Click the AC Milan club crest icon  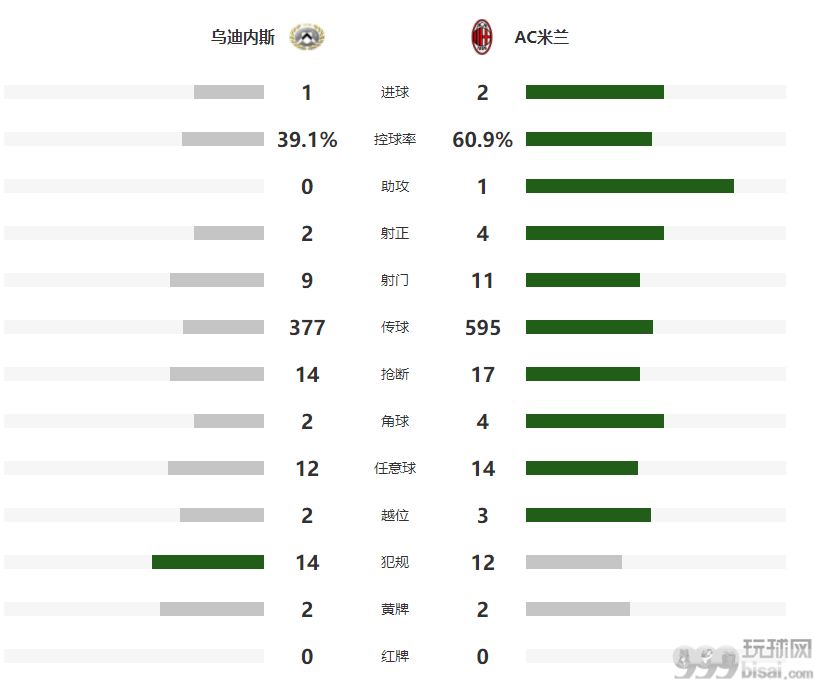coord(482,37)
